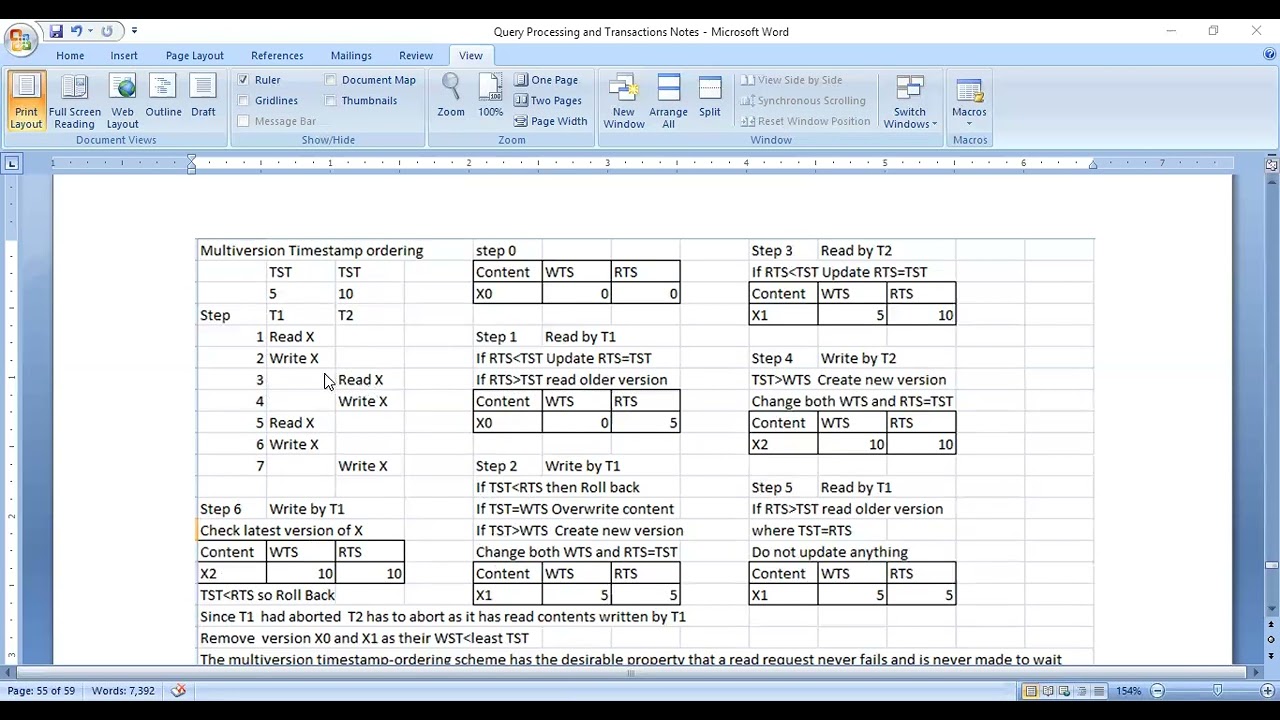Select Print Layout in status bar
The width and height of the screenshot is (1280, 720).
(x=1031, y=691)
